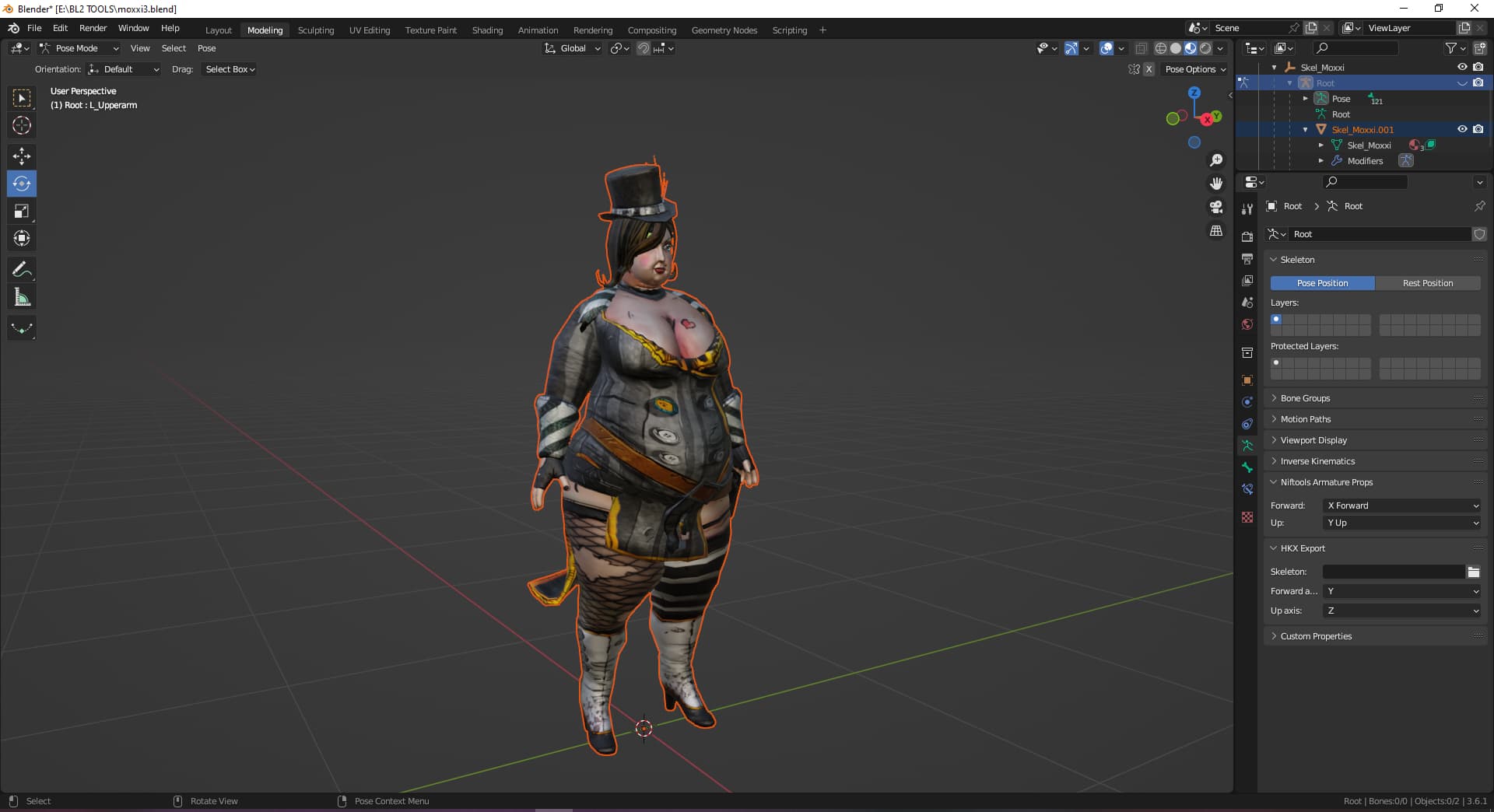This screenshot has height=812, width=1494.
Task: Select the Scale tool
Action: (x=22, y=212)
